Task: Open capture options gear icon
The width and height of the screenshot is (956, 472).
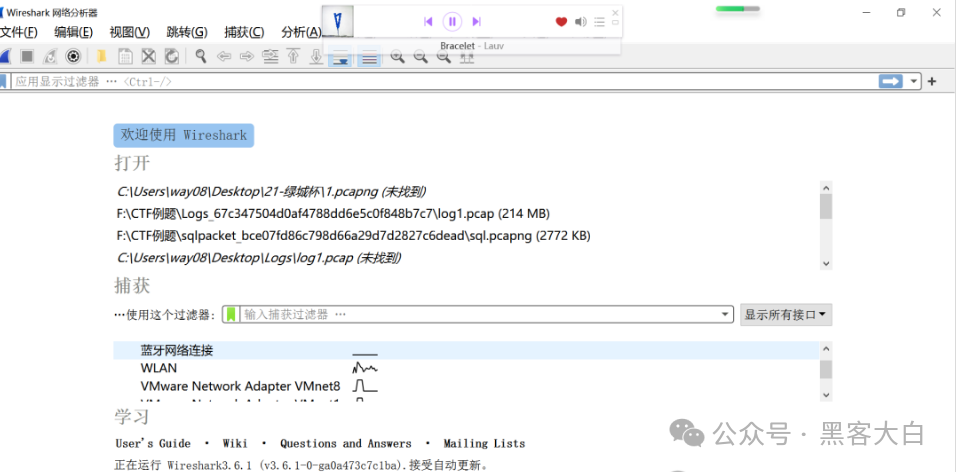Action: click(73, 57)
